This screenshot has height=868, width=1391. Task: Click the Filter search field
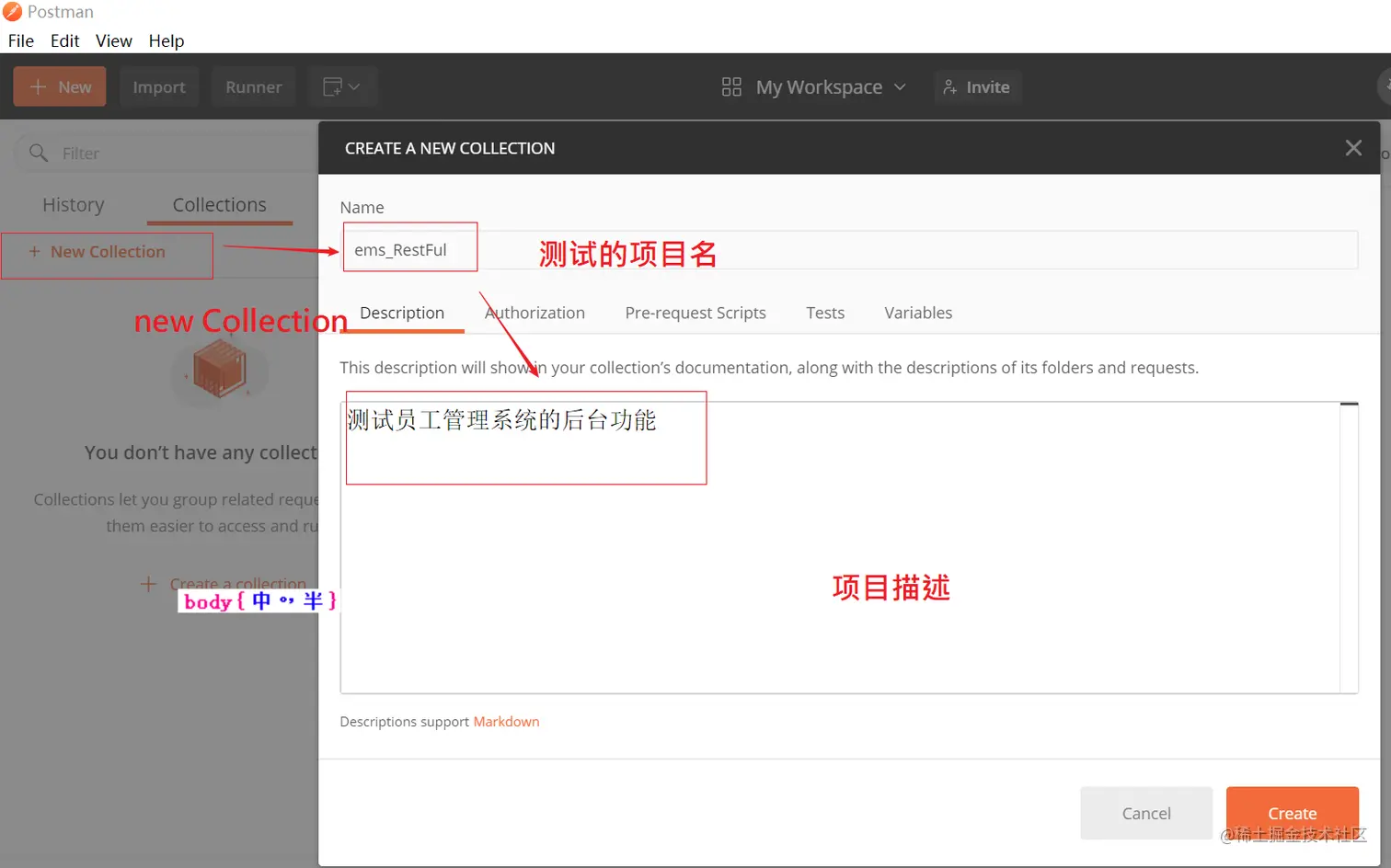(x=166, y=153)
